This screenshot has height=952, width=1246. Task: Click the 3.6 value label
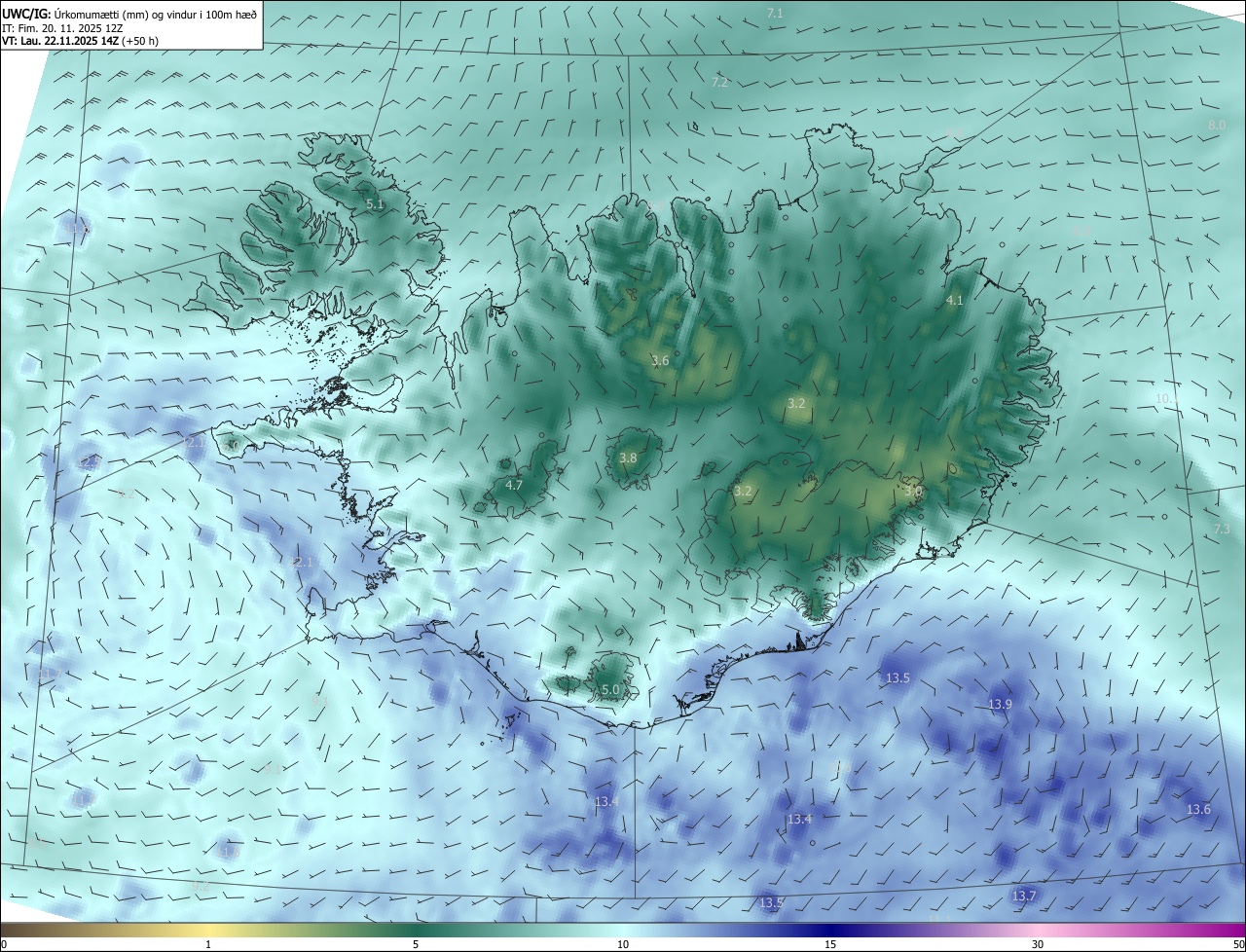[x=660, y=361]
